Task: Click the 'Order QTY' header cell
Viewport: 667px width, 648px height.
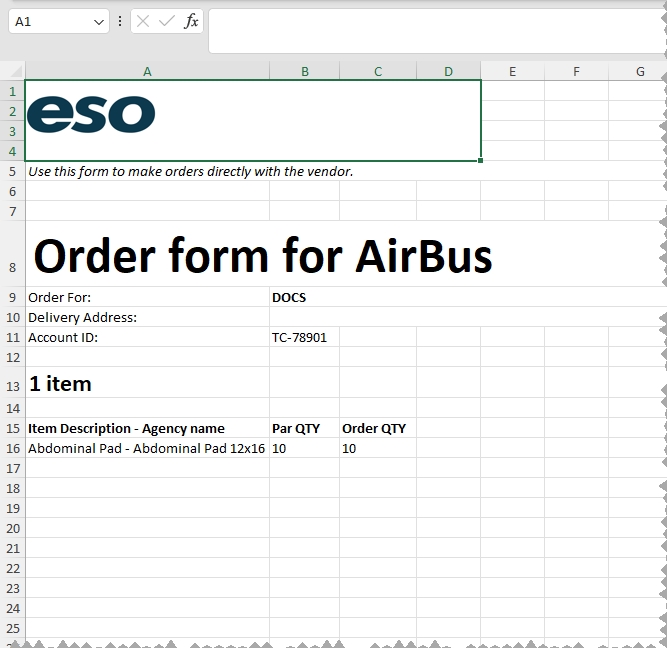Action: (x=378, y=428)
